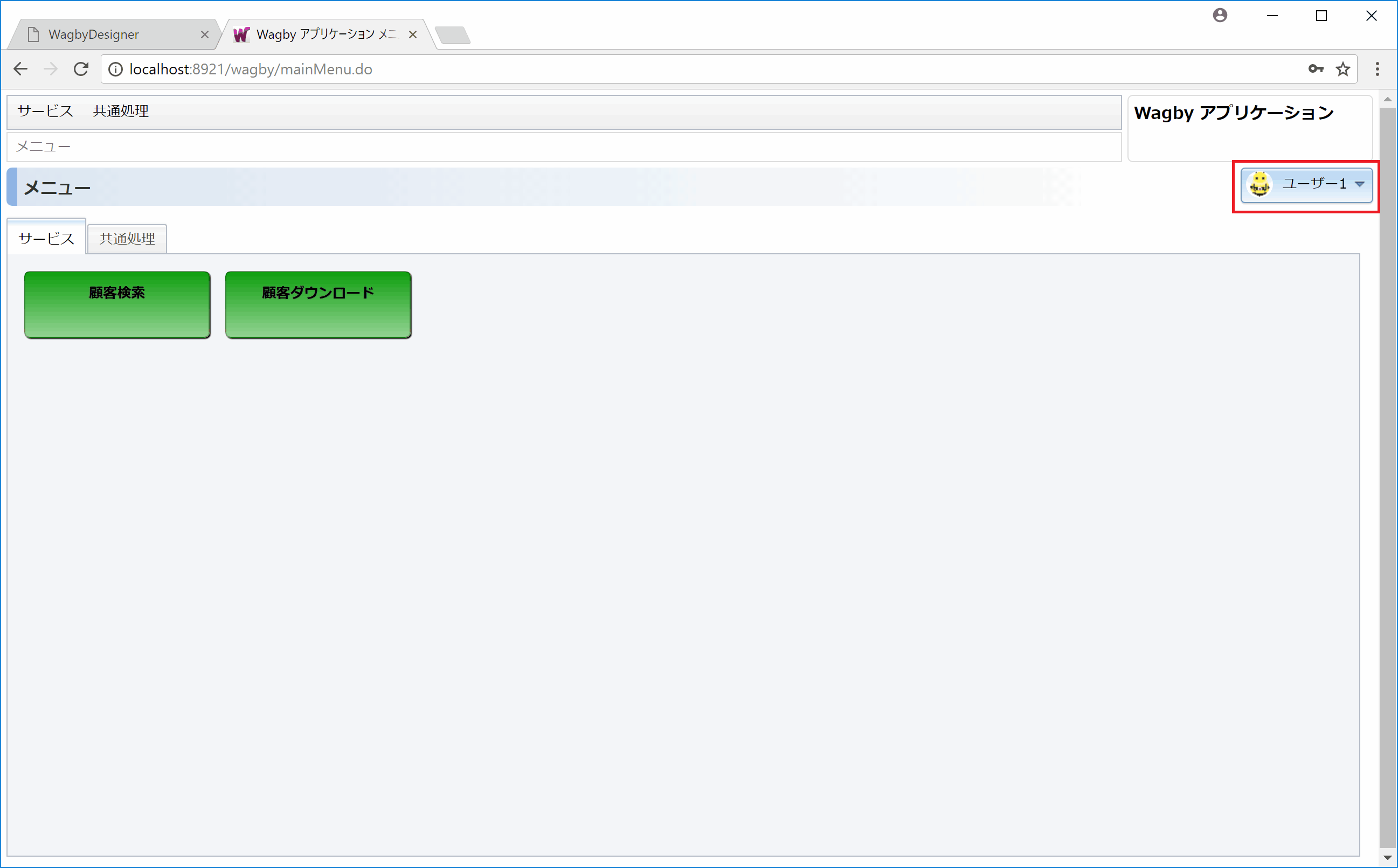
Task: Bookmark this page with the star icon
Action: click(x=1342, y=69)
